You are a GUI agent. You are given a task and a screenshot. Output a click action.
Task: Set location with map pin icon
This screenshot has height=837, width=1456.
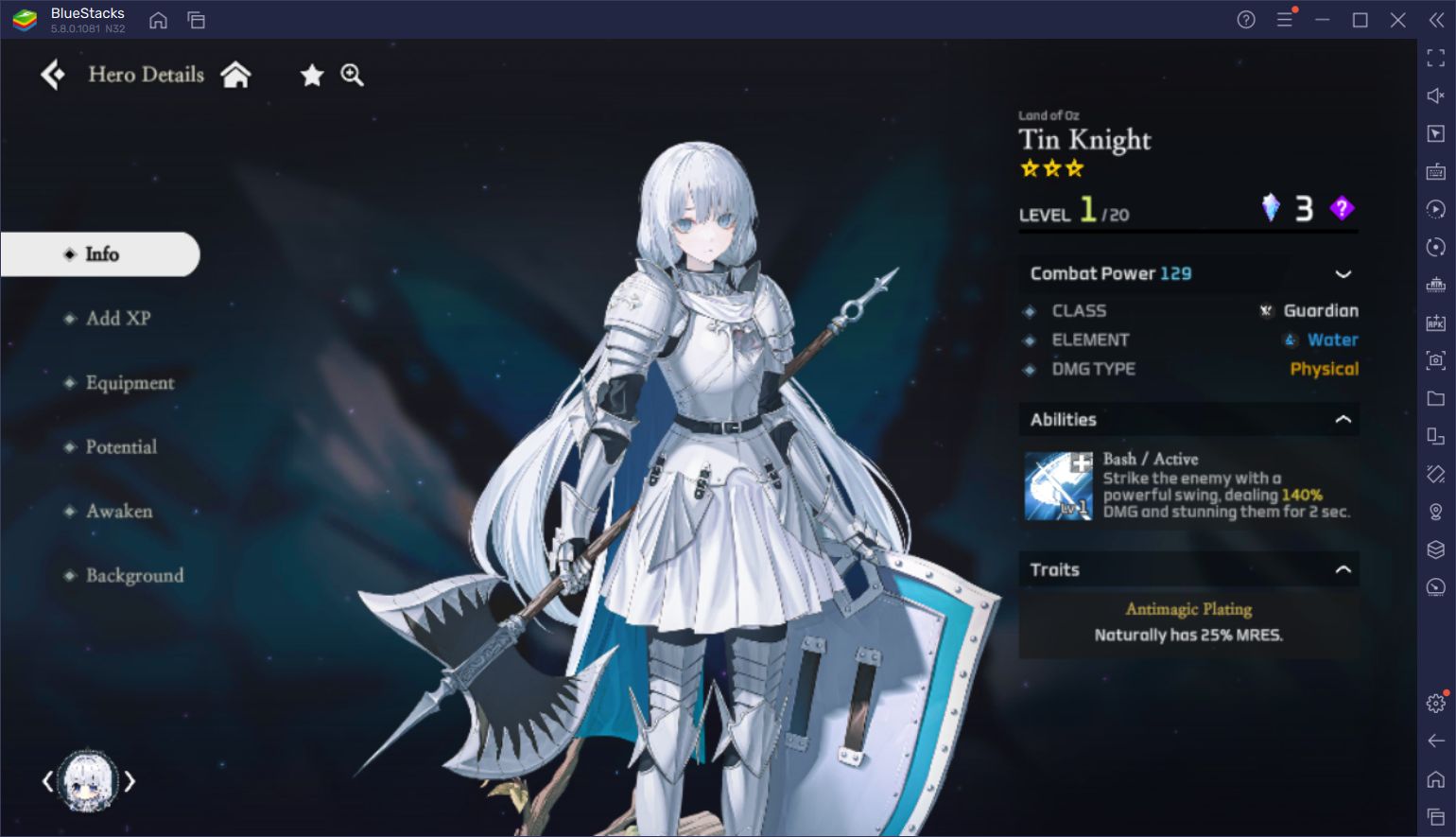1436,512
